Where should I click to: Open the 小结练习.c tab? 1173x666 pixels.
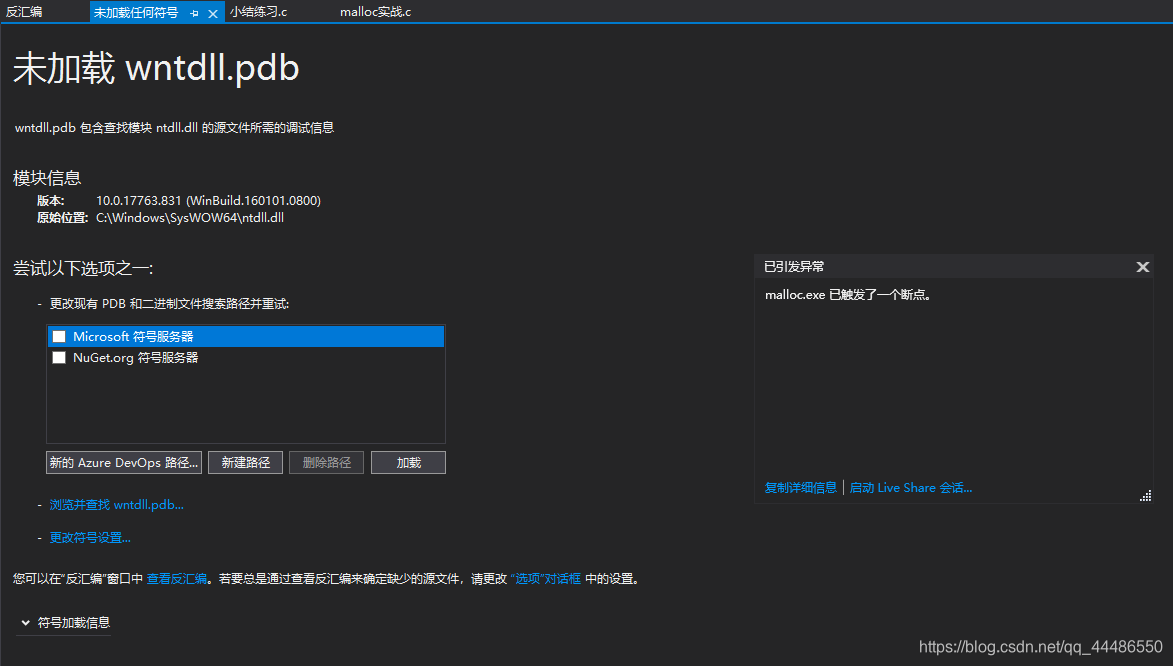point(258,12)
